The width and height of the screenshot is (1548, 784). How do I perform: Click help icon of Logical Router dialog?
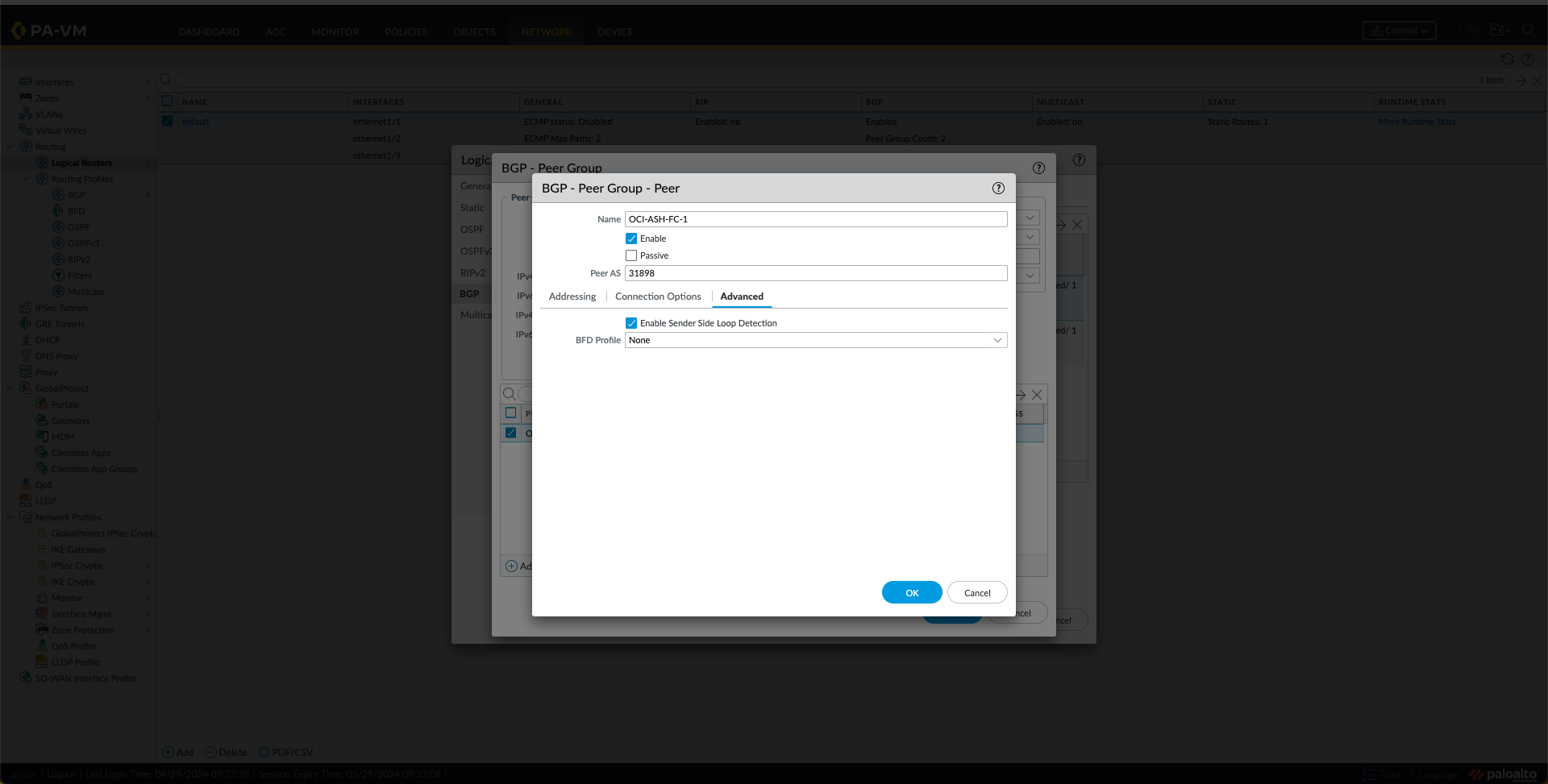tap(1079, 160)
